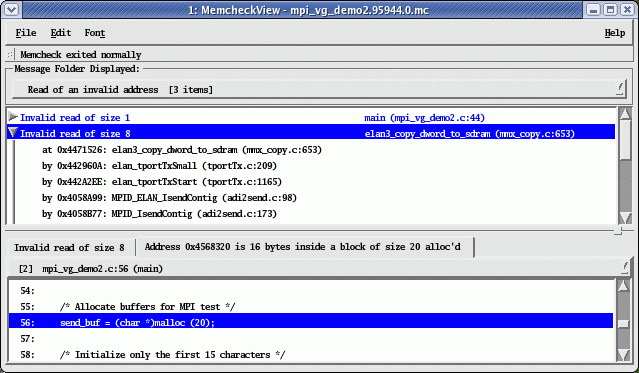
Task: Click source line 58 'Initialize only the first 15'
Action: coord(311,355)
